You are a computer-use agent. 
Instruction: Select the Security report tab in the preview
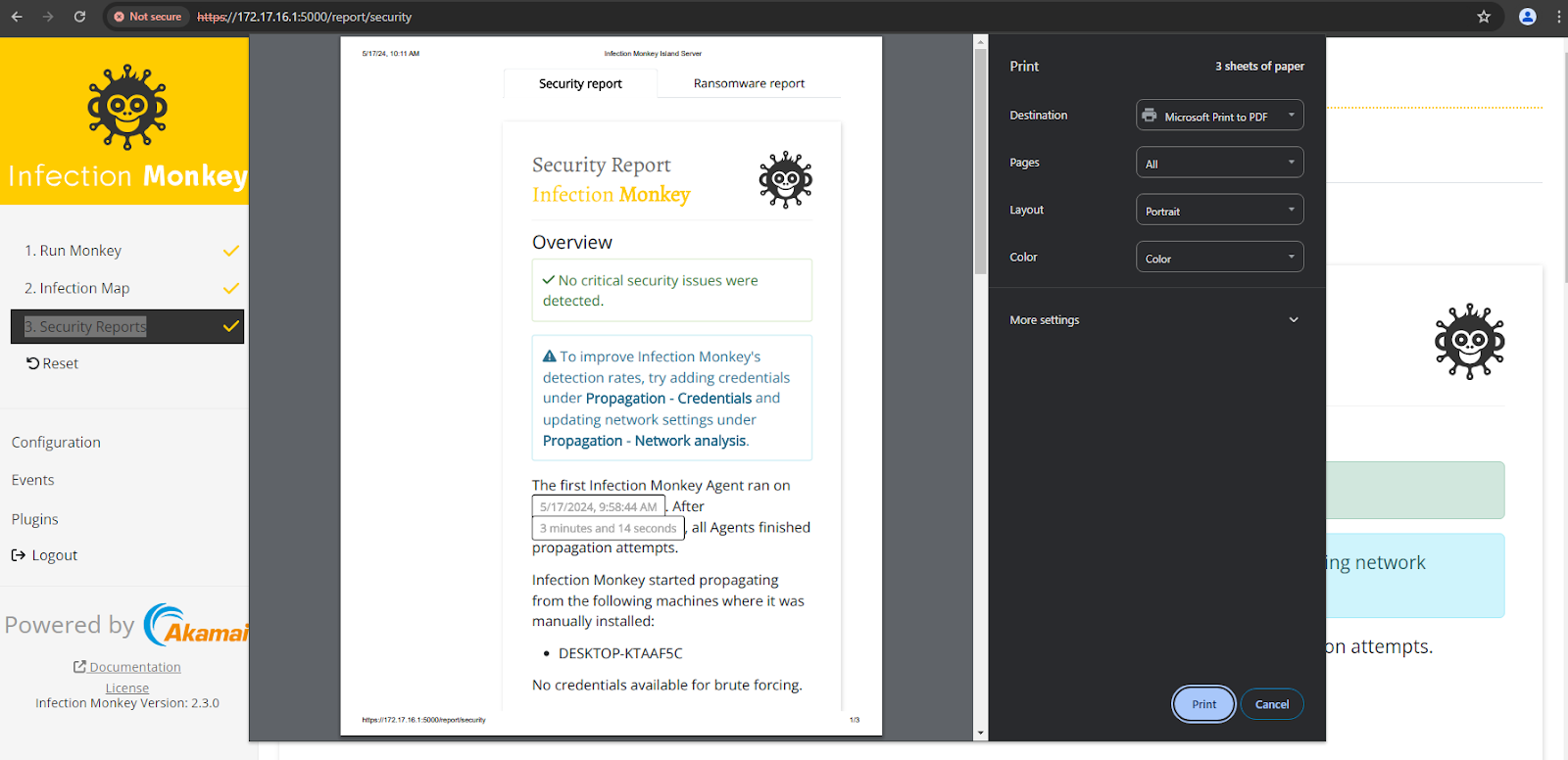[580, 83]
